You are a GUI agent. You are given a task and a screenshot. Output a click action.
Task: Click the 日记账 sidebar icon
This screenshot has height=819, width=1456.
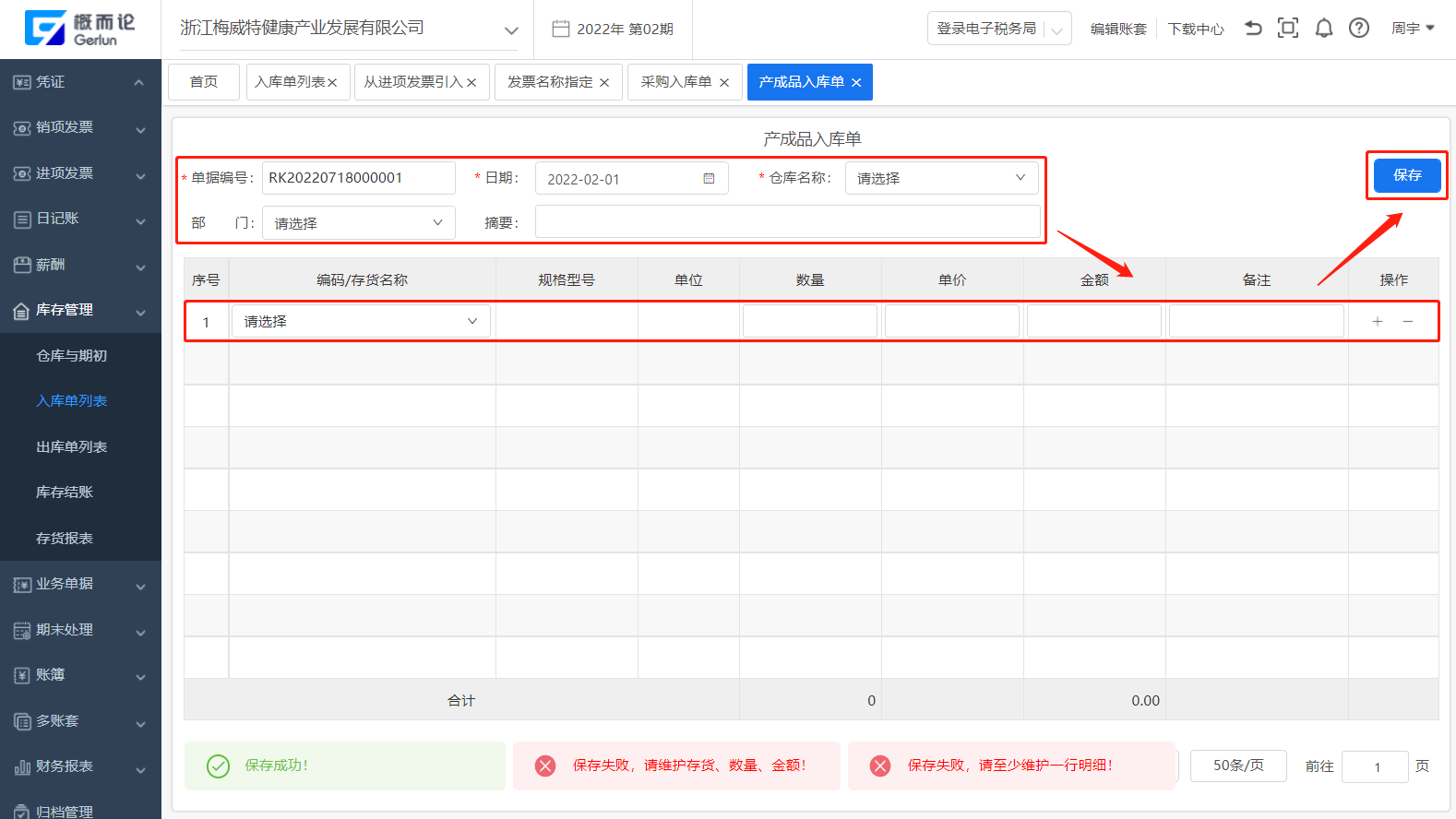(22, 220)
